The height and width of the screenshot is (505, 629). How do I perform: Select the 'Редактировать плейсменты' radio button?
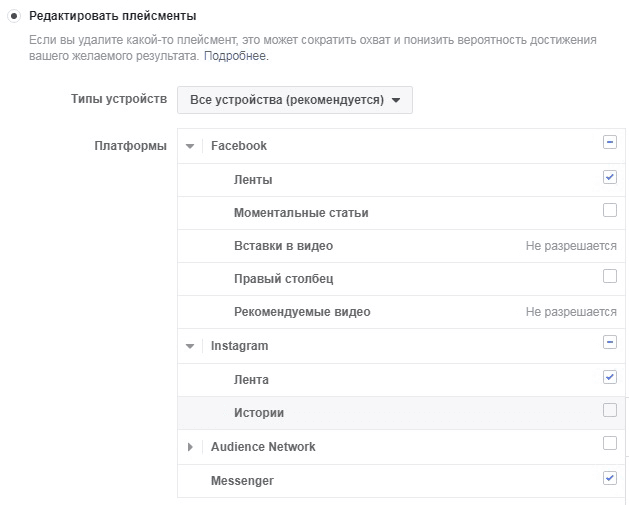(14, 17)
